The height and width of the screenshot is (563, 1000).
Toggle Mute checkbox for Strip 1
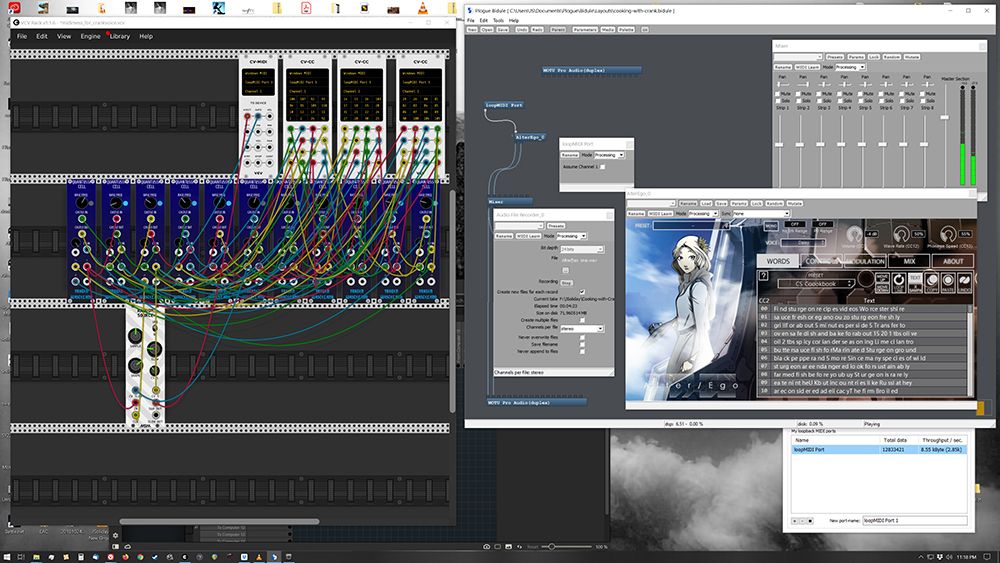pyautogui.click(x=777, y=94)
